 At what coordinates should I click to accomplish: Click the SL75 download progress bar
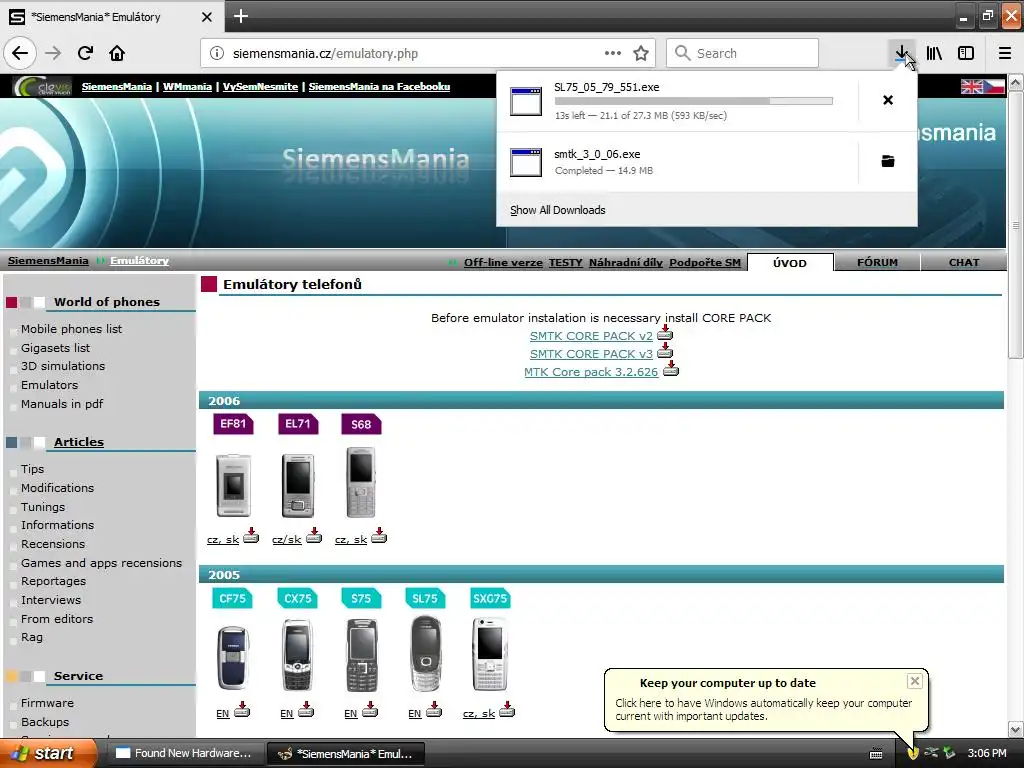(x=694, y=101)
